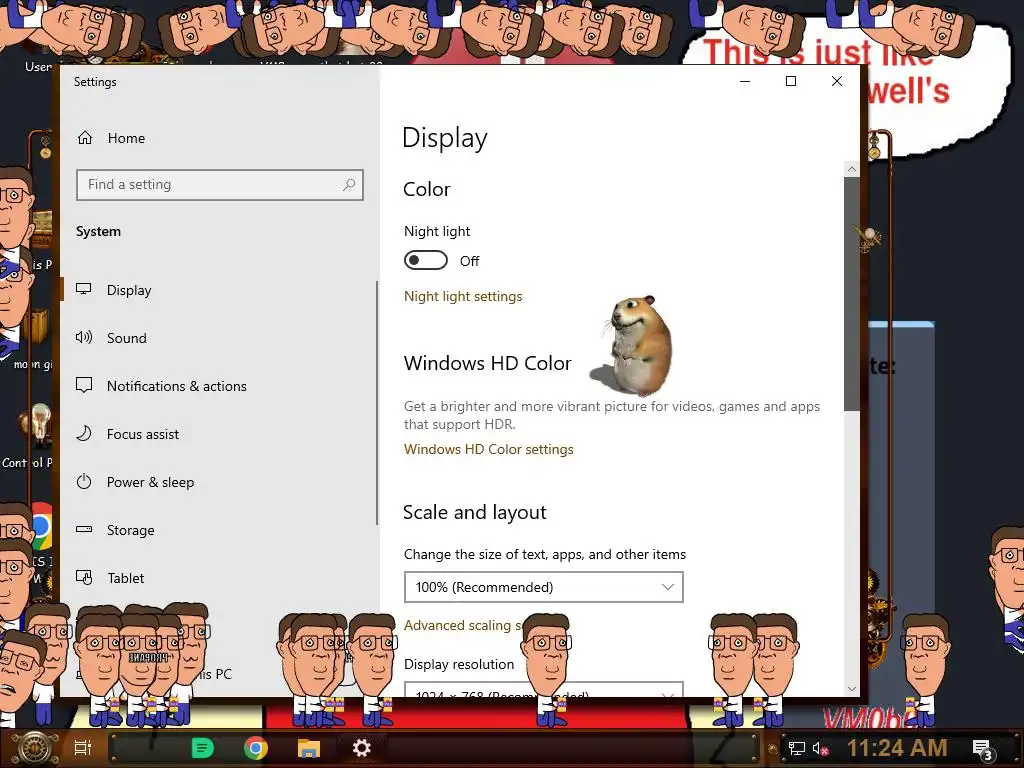Open Windows HD Color settings link
The height and width of the screenshot is (768, 1024).
(x=488, y=449)
